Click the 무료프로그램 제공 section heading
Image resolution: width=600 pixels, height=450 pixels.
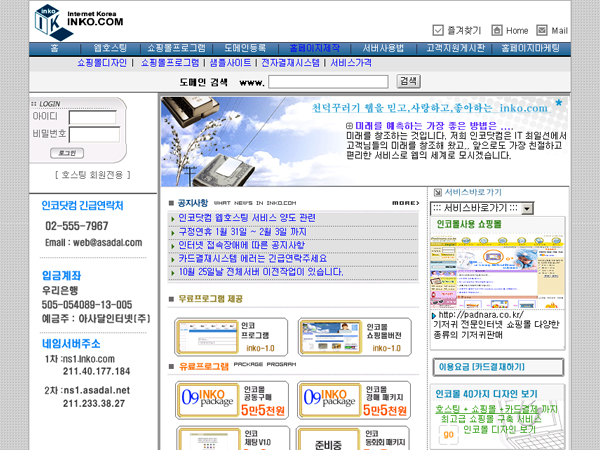point(210,299)
